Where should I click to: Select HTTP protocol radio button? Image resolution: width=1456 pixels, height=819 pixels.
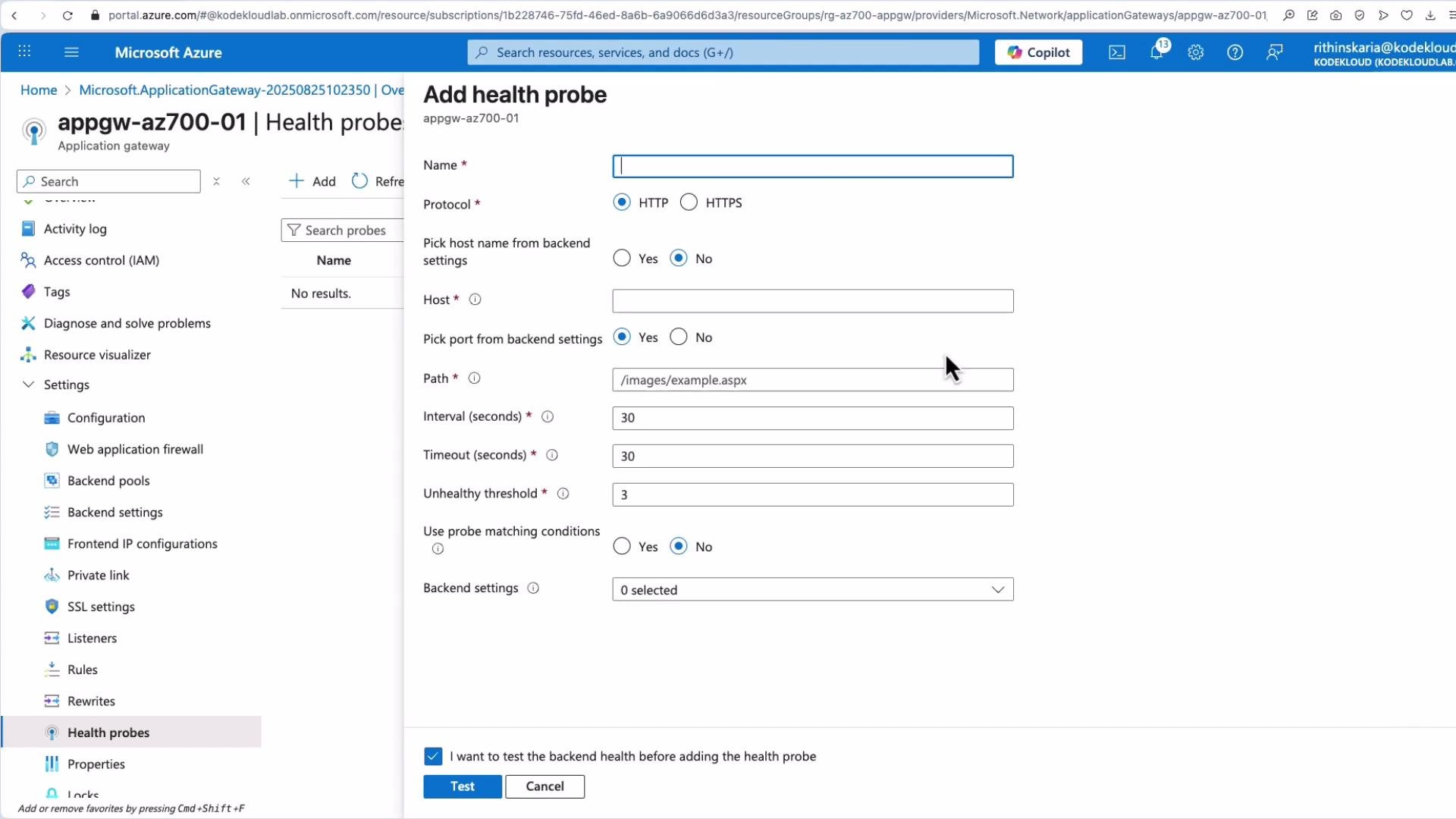(622, 202)
